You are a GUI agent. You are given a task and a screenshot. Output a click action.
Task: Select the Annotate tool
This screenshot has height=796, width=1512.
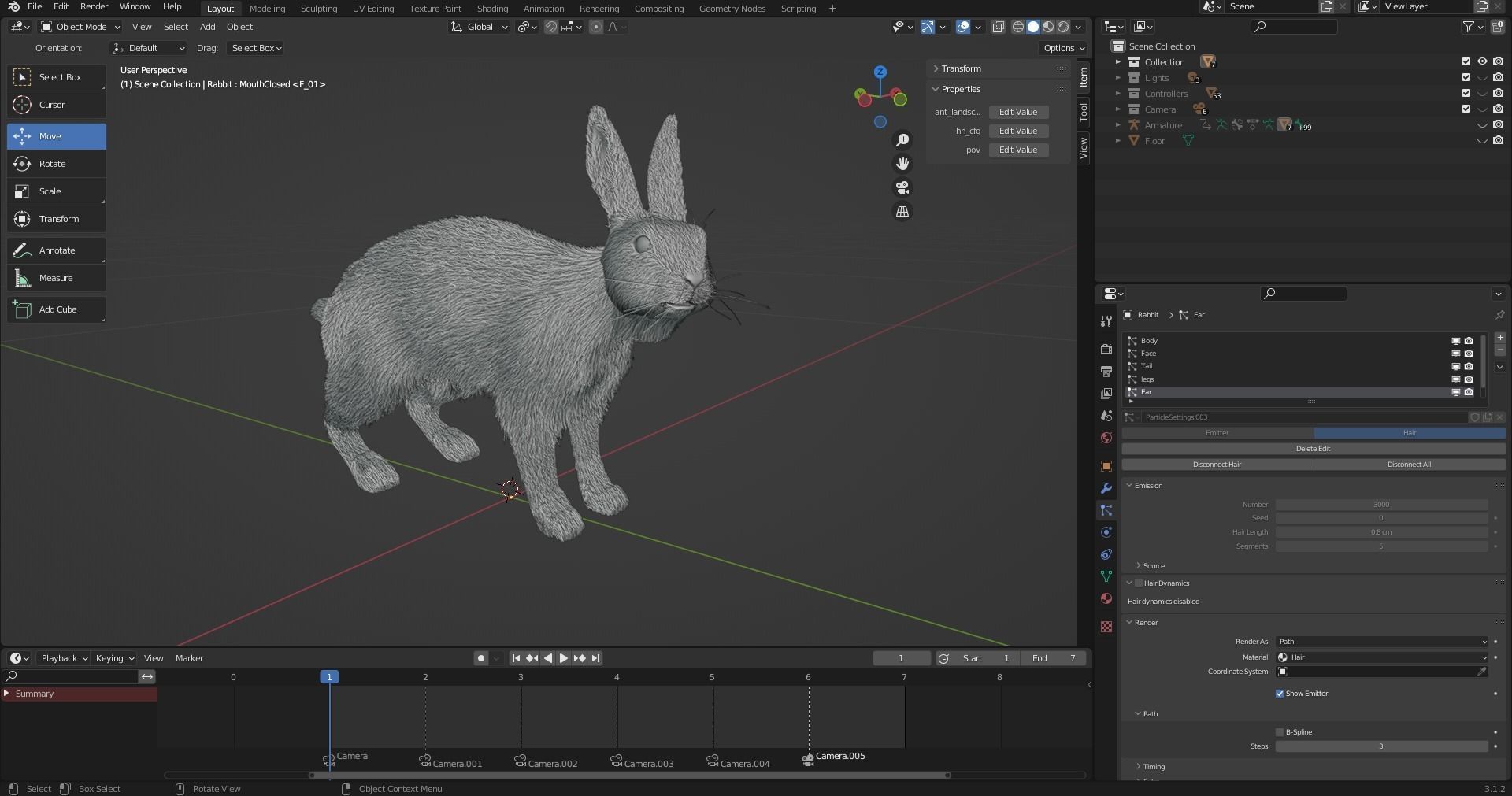tap(56, 250)
